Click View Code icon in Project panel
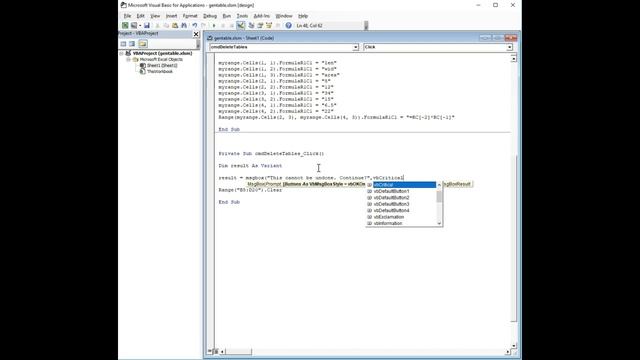This screenshot has height=360, width=640. [x=123, y=44]
